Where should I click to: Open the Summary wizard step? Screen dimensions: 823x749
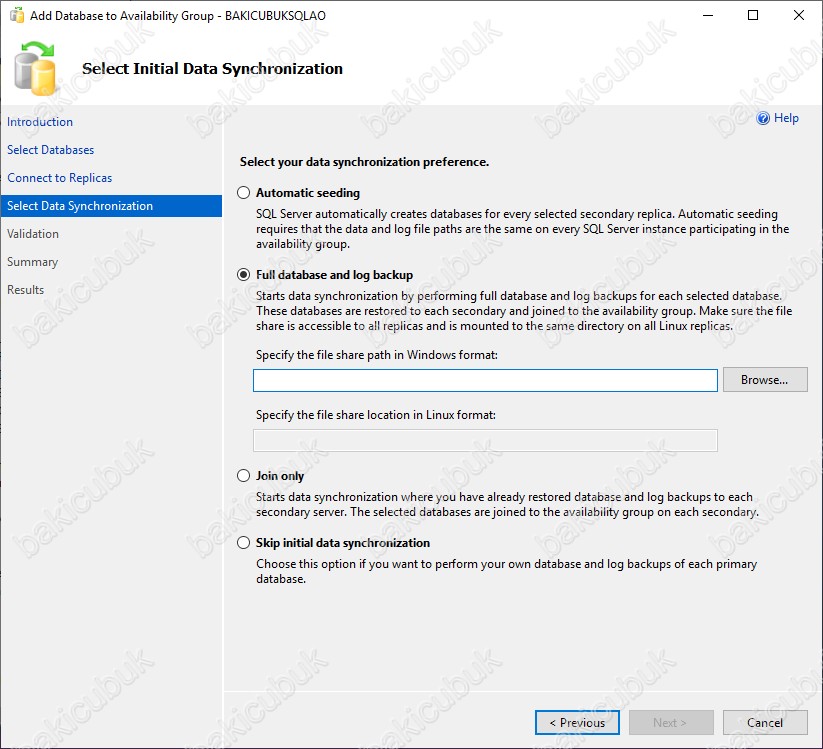click(x=32, y=261)
